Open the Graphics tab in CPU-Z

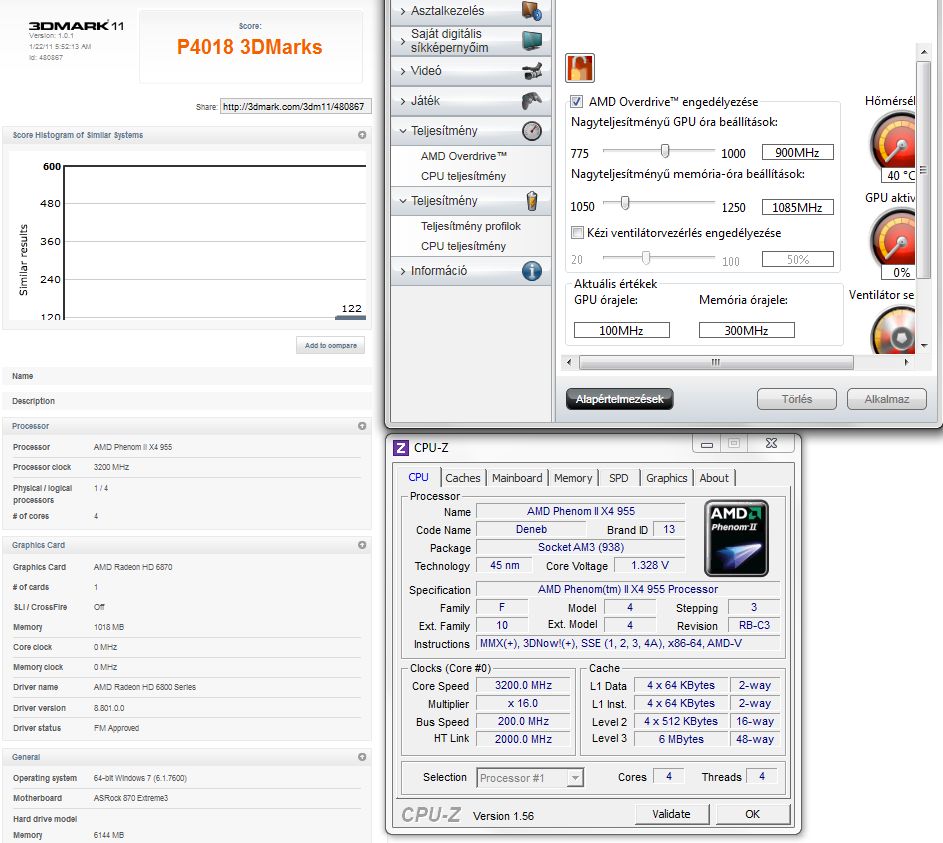(x=666, y=478)
